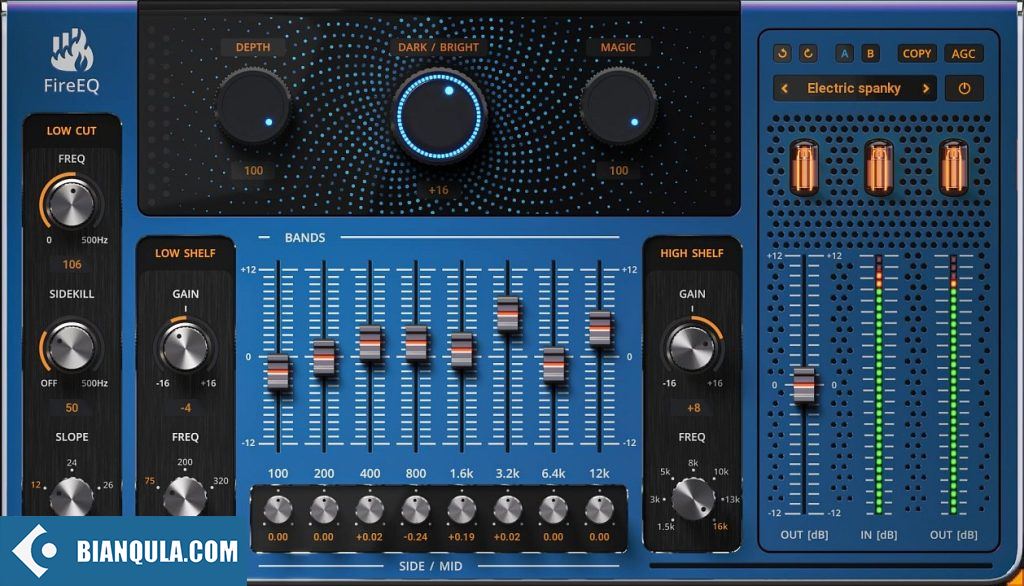Click the 200 Hz band fader
The height and width of the screenshot is (586, 1024).
tap(324, 357)
